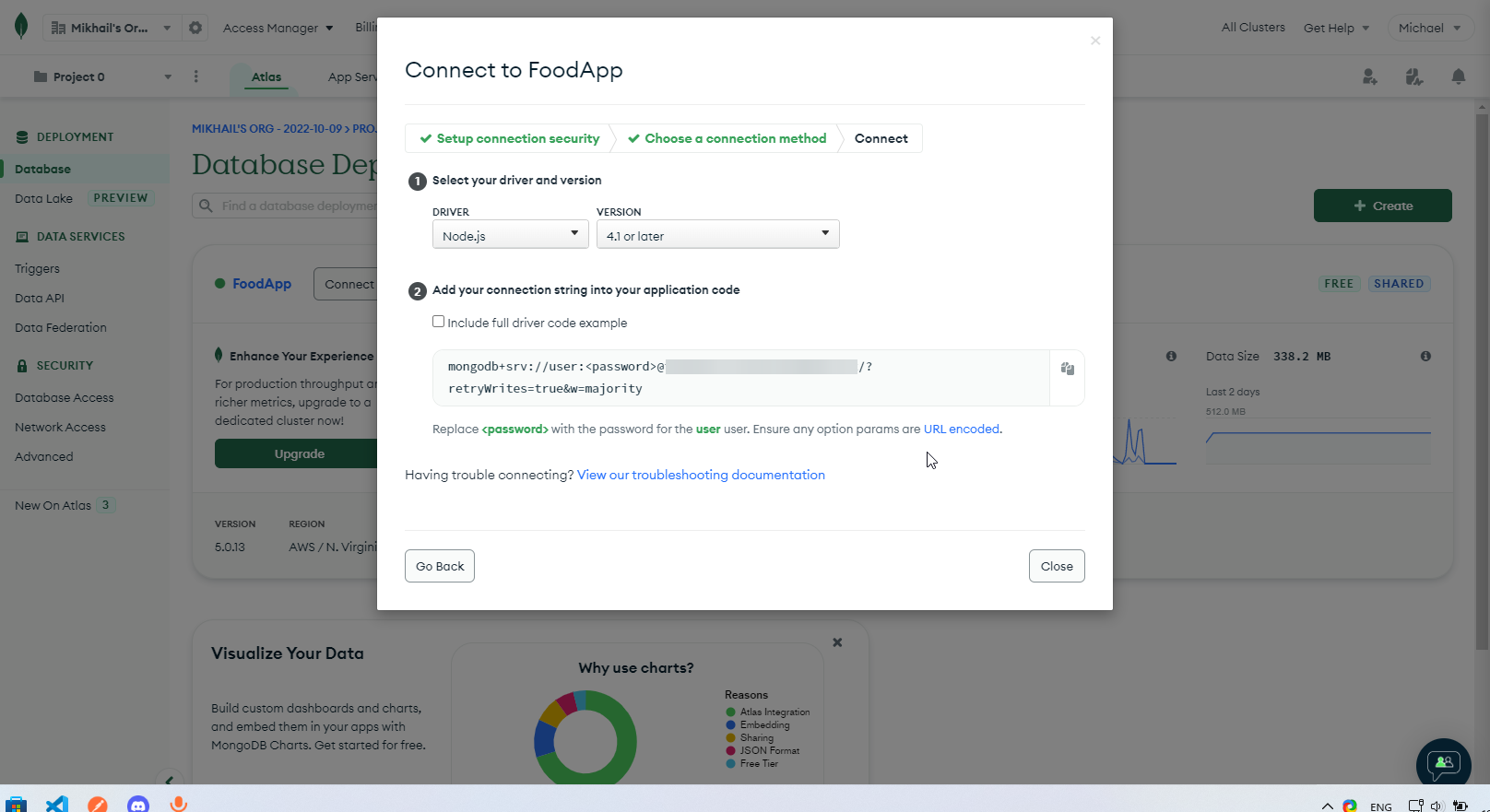Switch to App Services tab
The image size is (1490, 812).
[x=352, y=76]
